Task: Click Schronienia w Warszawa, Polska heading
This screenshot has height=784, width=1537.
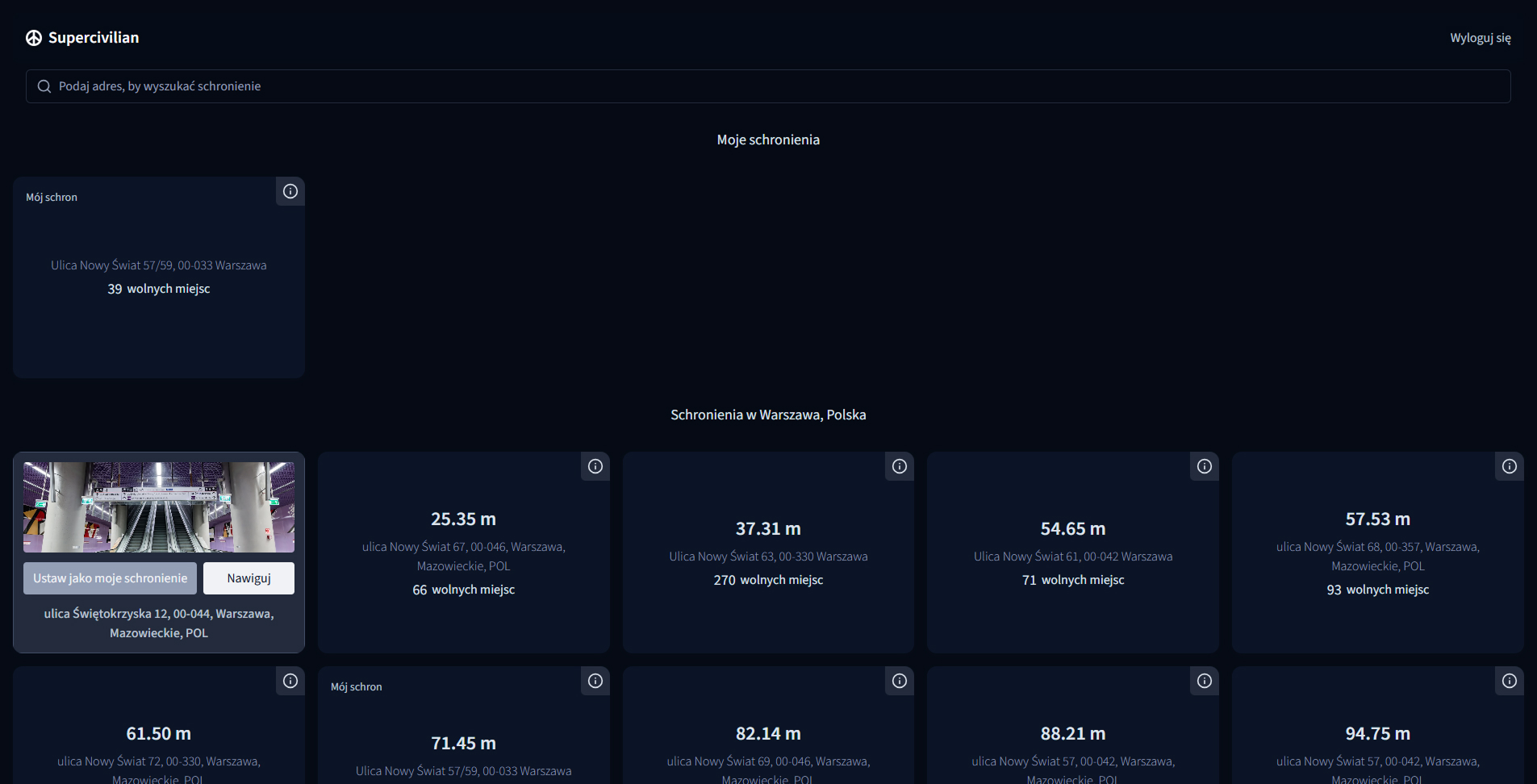Action: 768,415
